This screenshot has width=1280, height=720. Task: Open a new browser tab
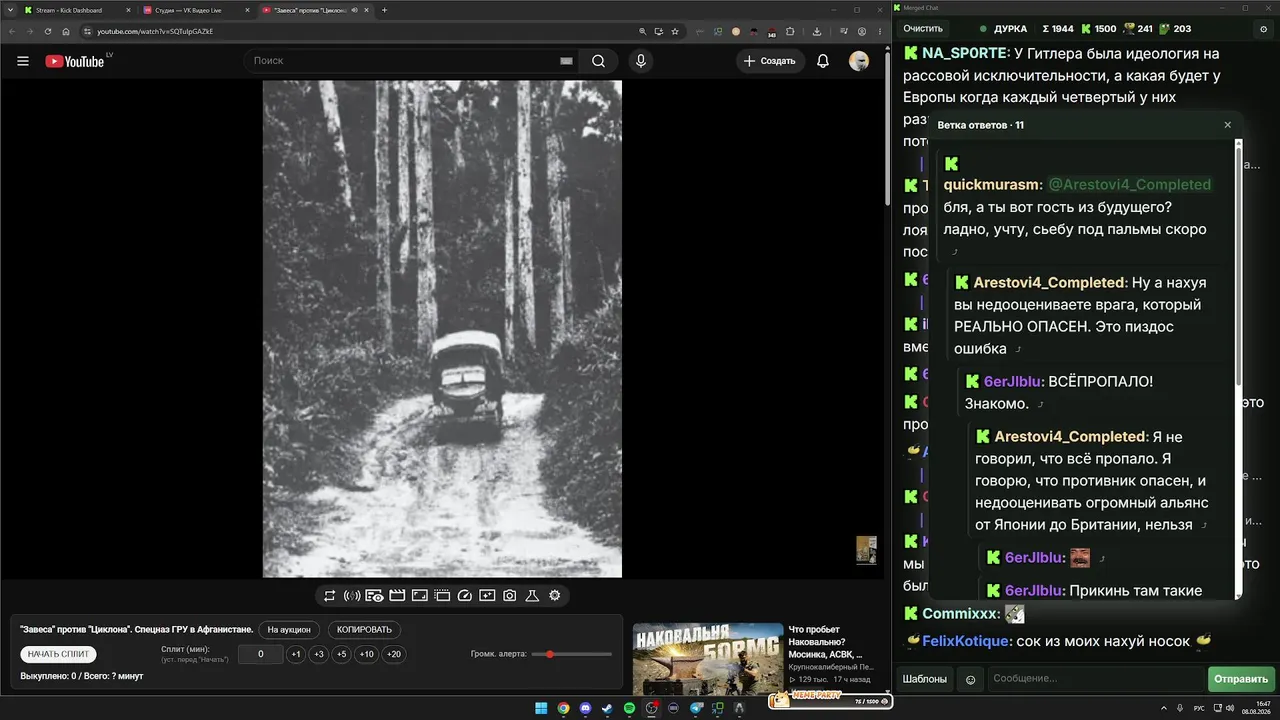[385, 10]
